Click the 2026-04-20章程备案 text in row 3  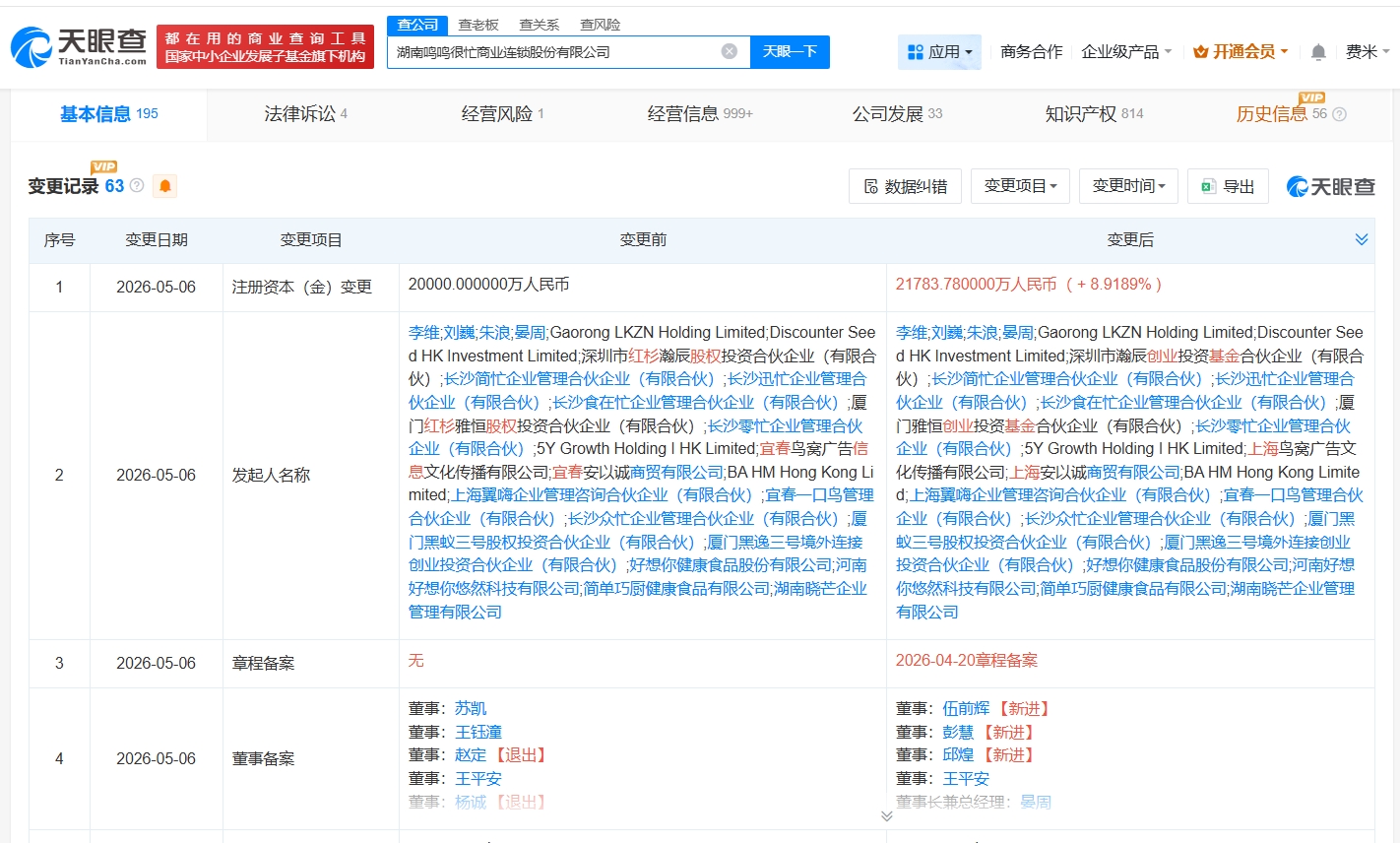[x=967, y=661]
